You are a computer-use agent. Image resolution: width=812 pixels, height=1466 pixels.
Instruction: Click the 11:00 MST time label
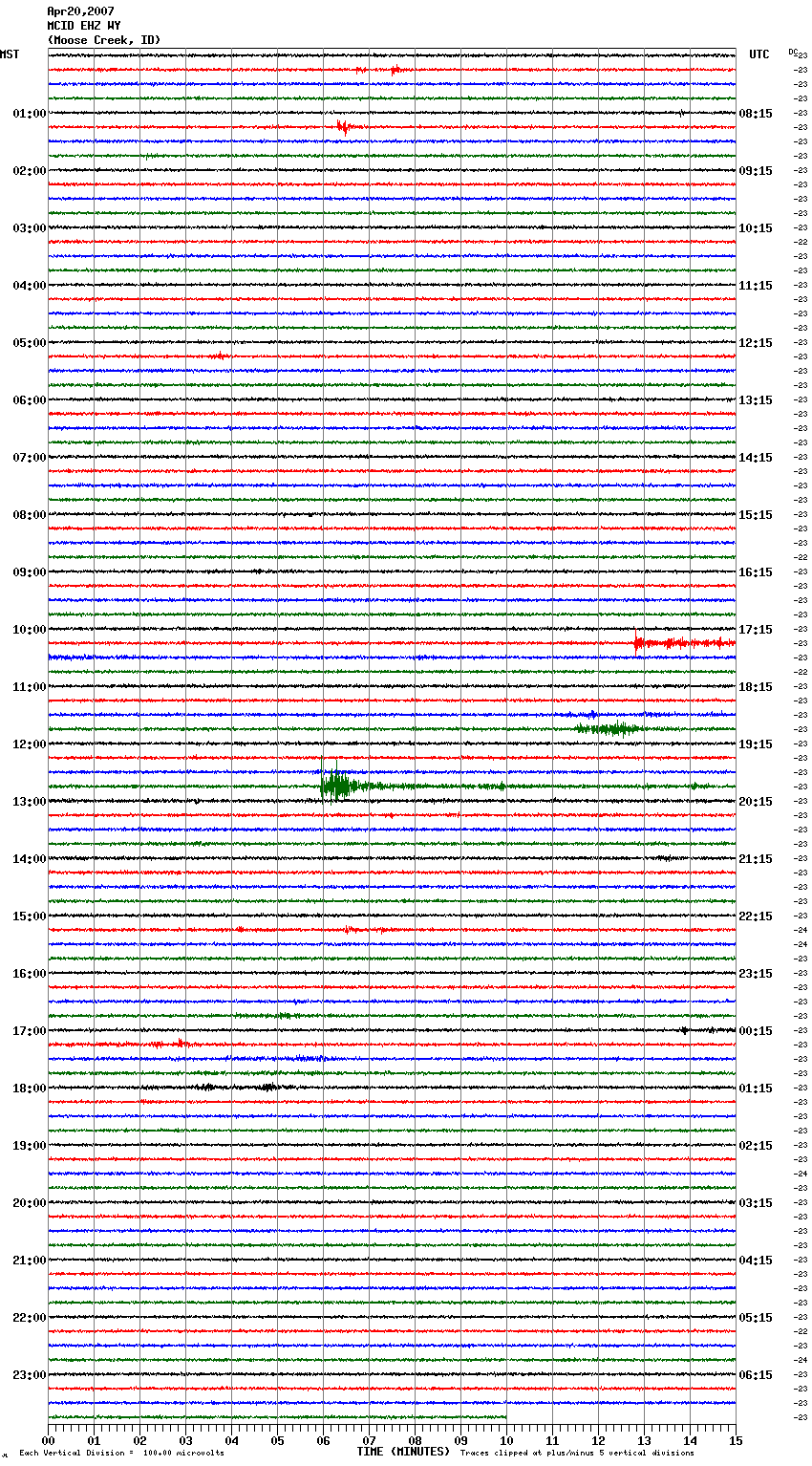[30, 687]
